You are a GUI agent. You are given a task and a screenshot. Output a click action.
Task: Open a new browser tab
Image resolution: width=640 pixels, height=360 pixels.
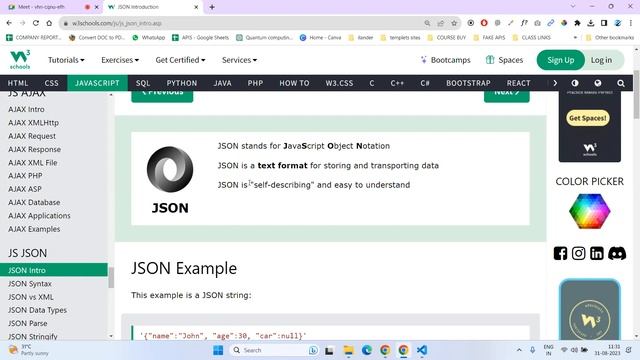tap(212, 7)
